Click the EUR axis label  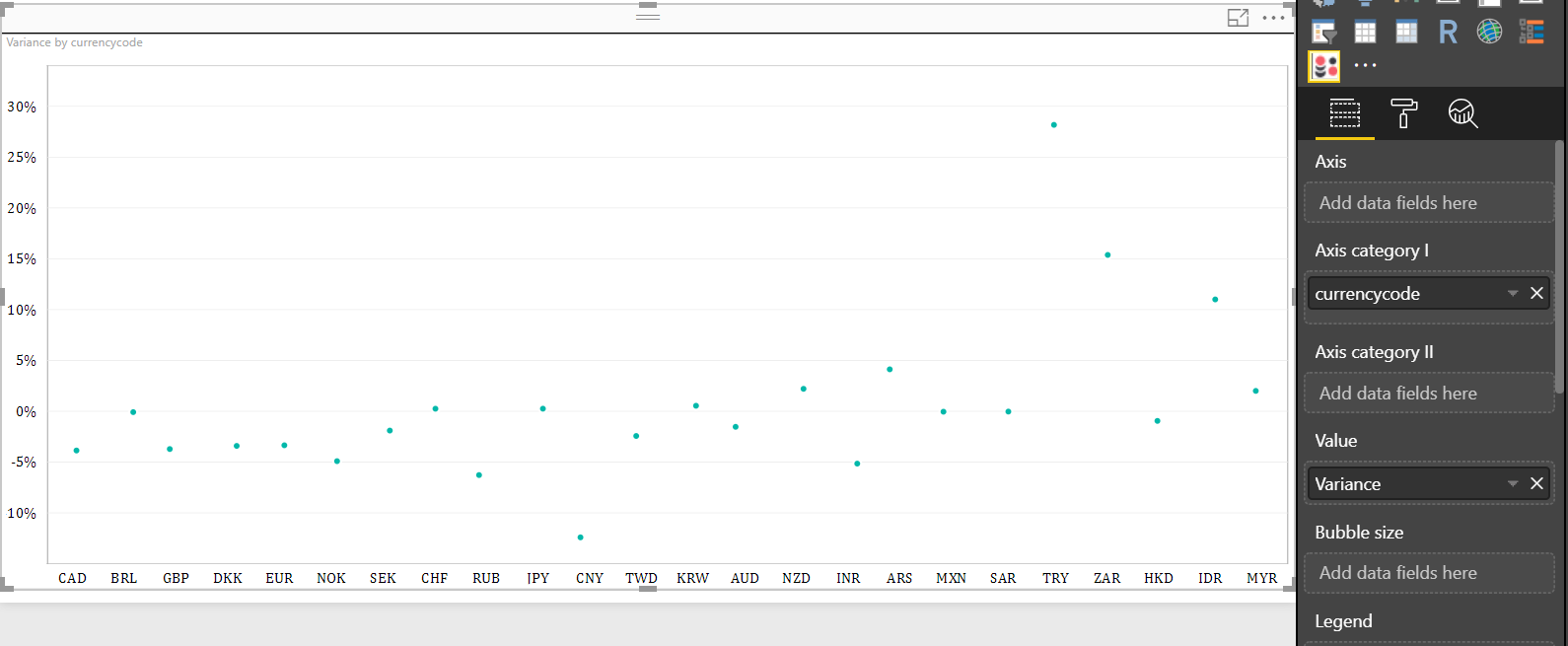(279, 578)
